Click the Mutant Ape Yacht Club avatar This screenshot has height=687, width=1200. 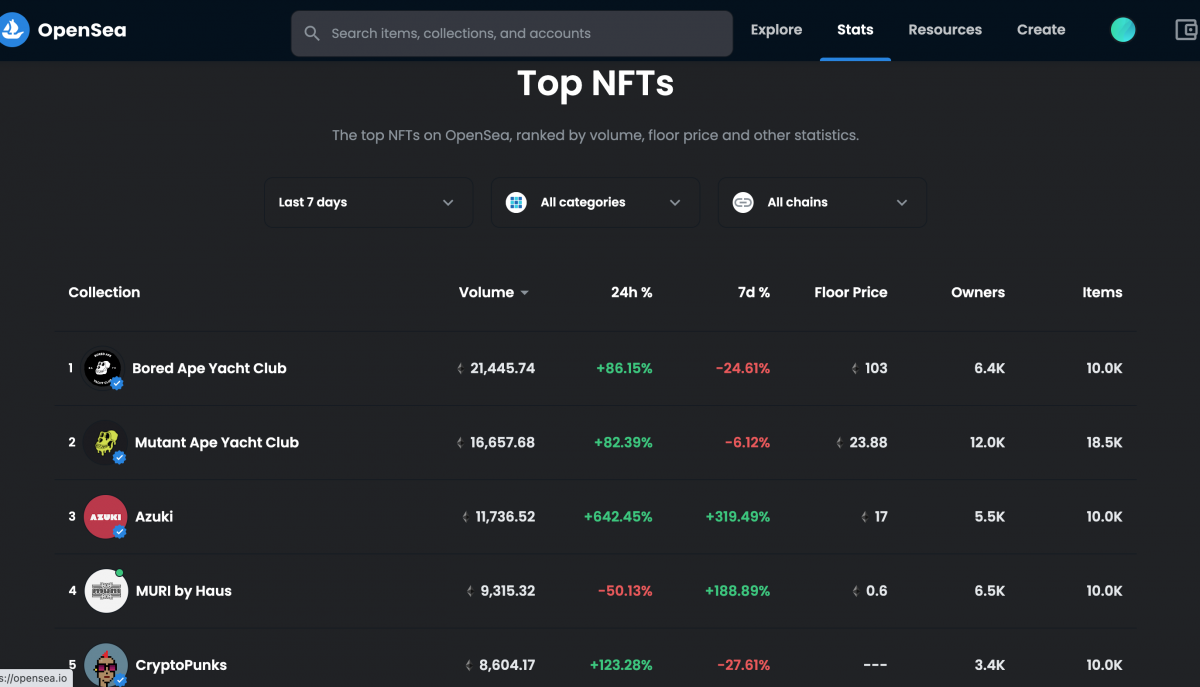point(105,442)
